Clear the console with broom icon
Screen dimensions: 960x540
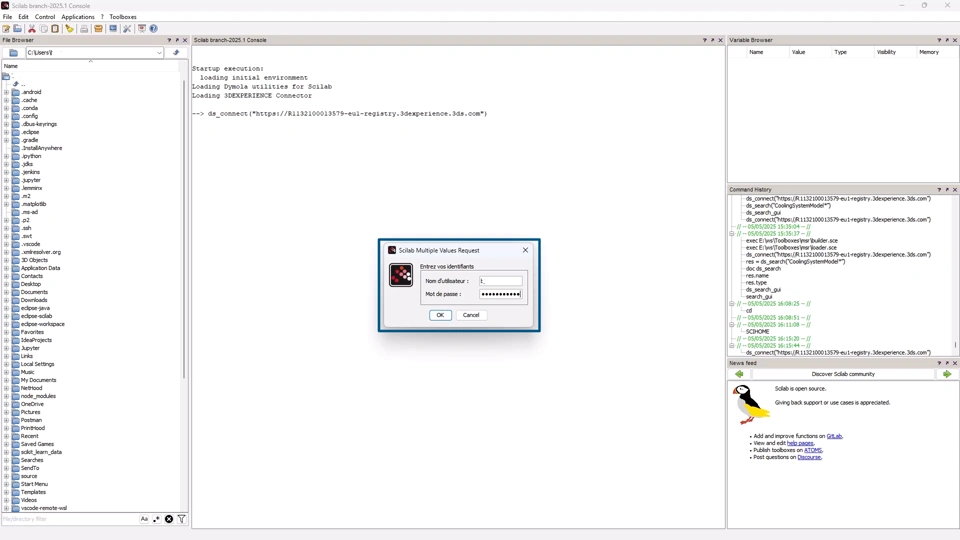pyautogui.click(x=70, y=29)
